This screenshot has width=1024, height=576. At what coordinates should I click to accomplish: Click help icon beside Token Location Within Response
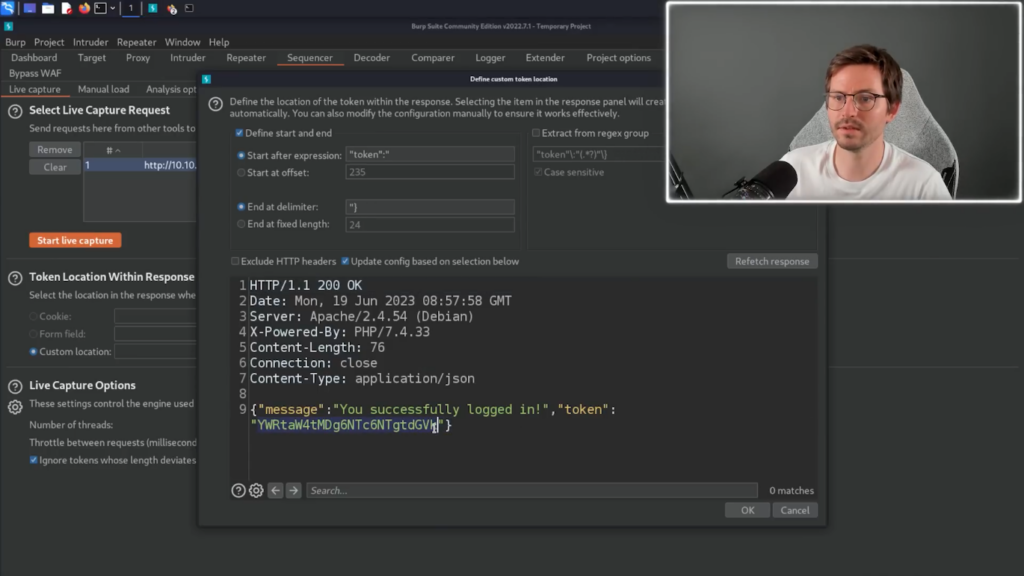pyautogui.click(x=15, y=278)
